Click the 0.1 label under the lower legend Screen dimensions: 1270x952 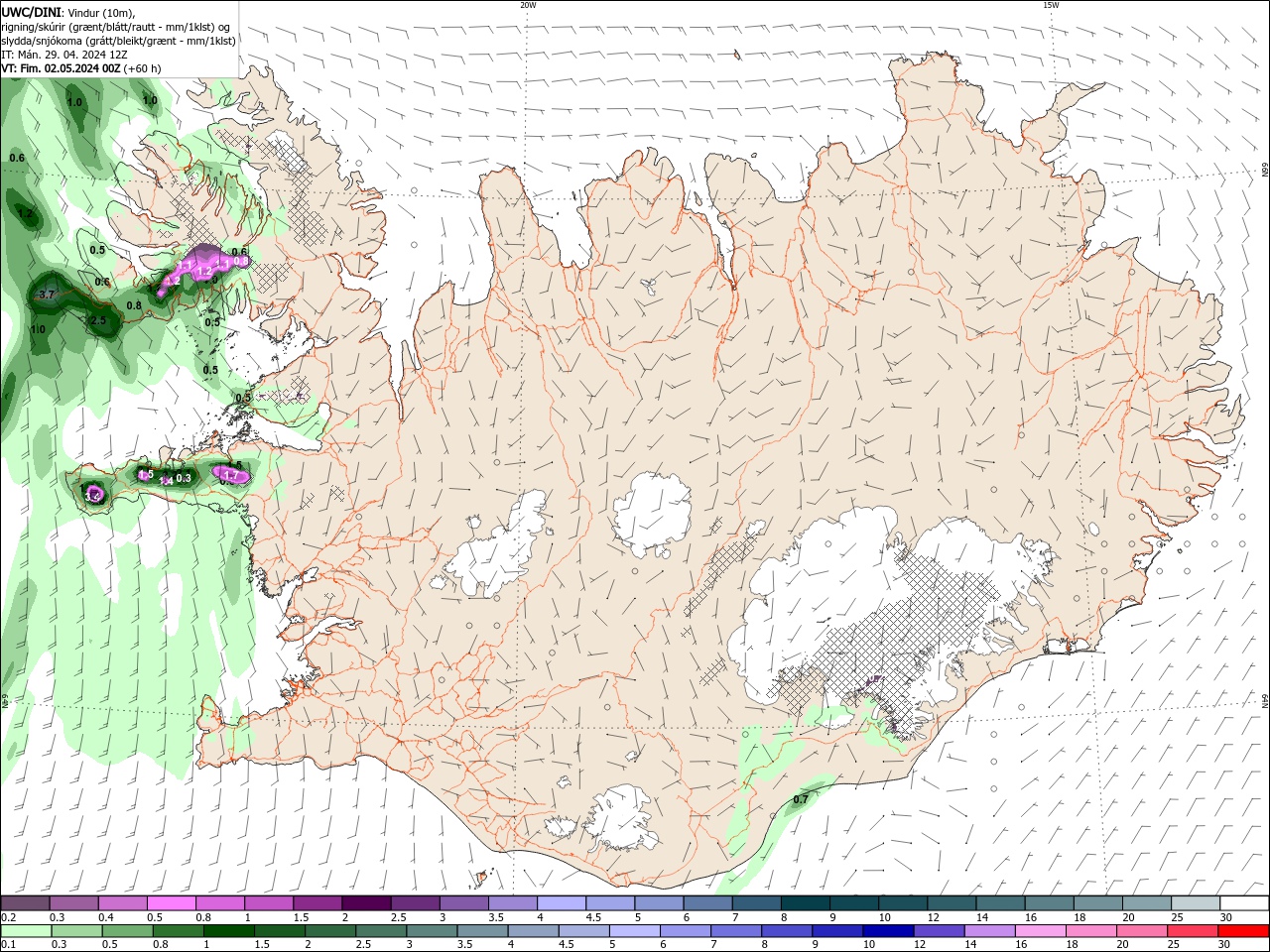8,944
